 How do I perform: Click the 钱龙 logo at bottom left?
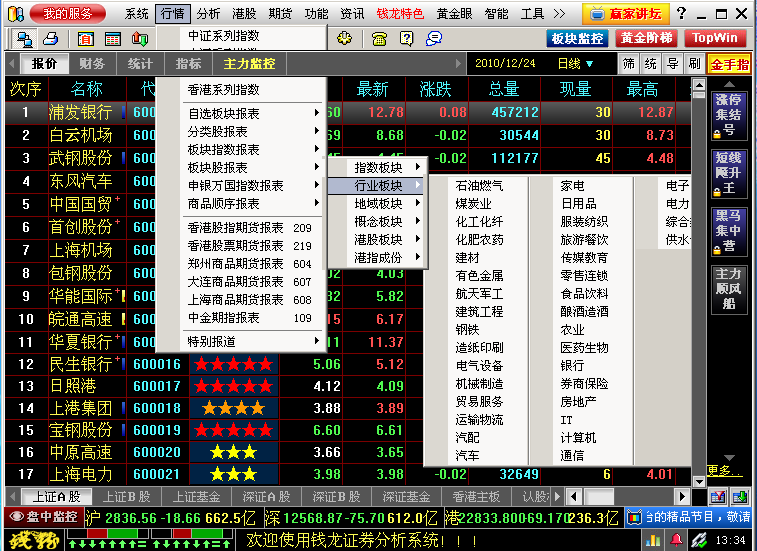tap(34, 540)
